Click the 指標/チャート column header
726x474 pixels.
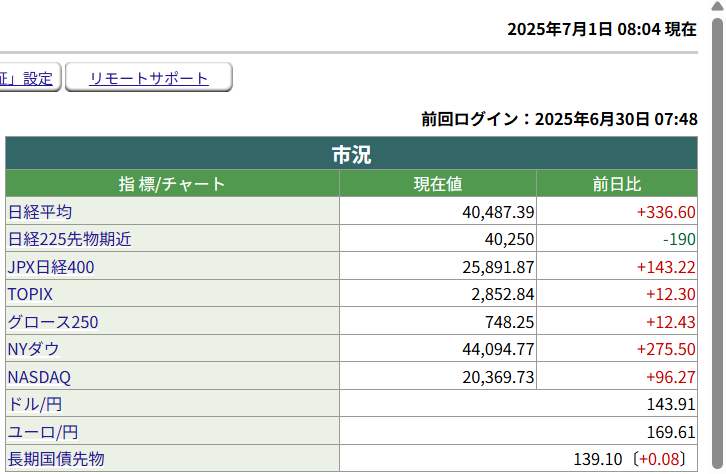tap(172, 184)
